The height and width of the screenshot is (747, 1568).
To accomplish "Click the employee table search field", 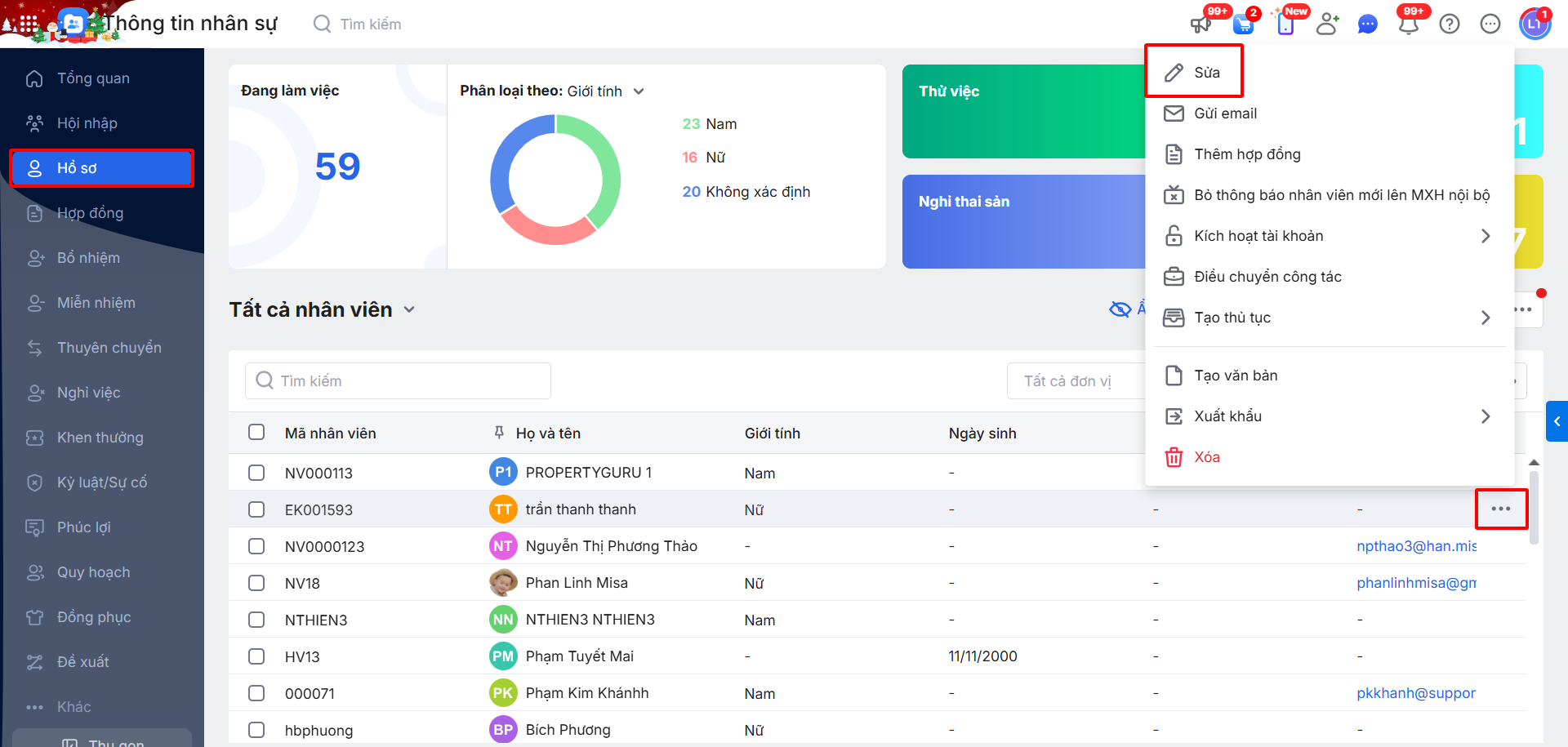I will click(x=398, y=381).
